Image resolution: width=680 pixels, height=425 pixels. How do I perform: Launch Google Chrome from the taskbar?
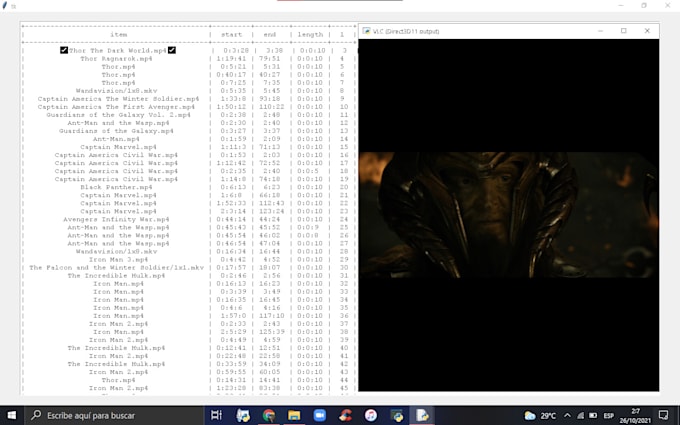[269, 415]
